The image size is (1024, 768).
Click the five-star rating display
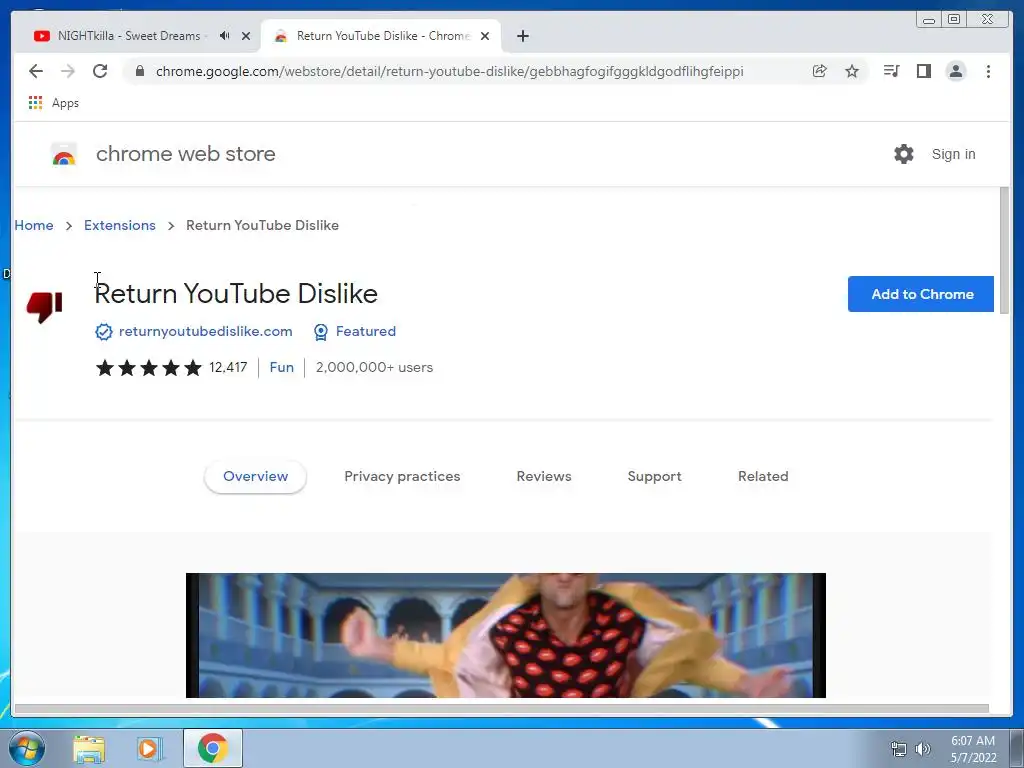[x=149, y=368]
